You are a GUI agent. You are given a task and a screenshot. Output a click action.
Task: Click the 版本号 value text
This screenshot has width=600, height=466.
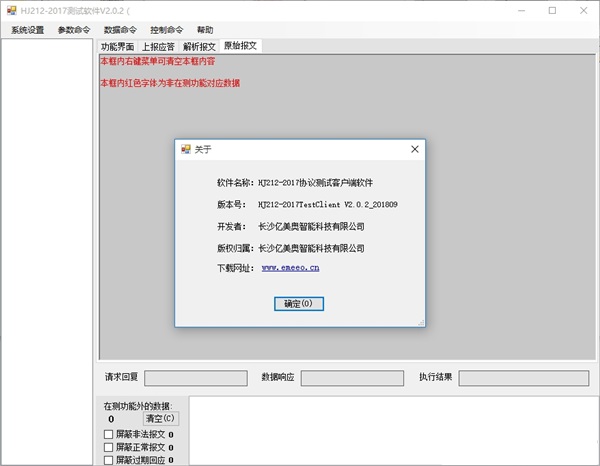pyautogui.click(x=328, y=205)
